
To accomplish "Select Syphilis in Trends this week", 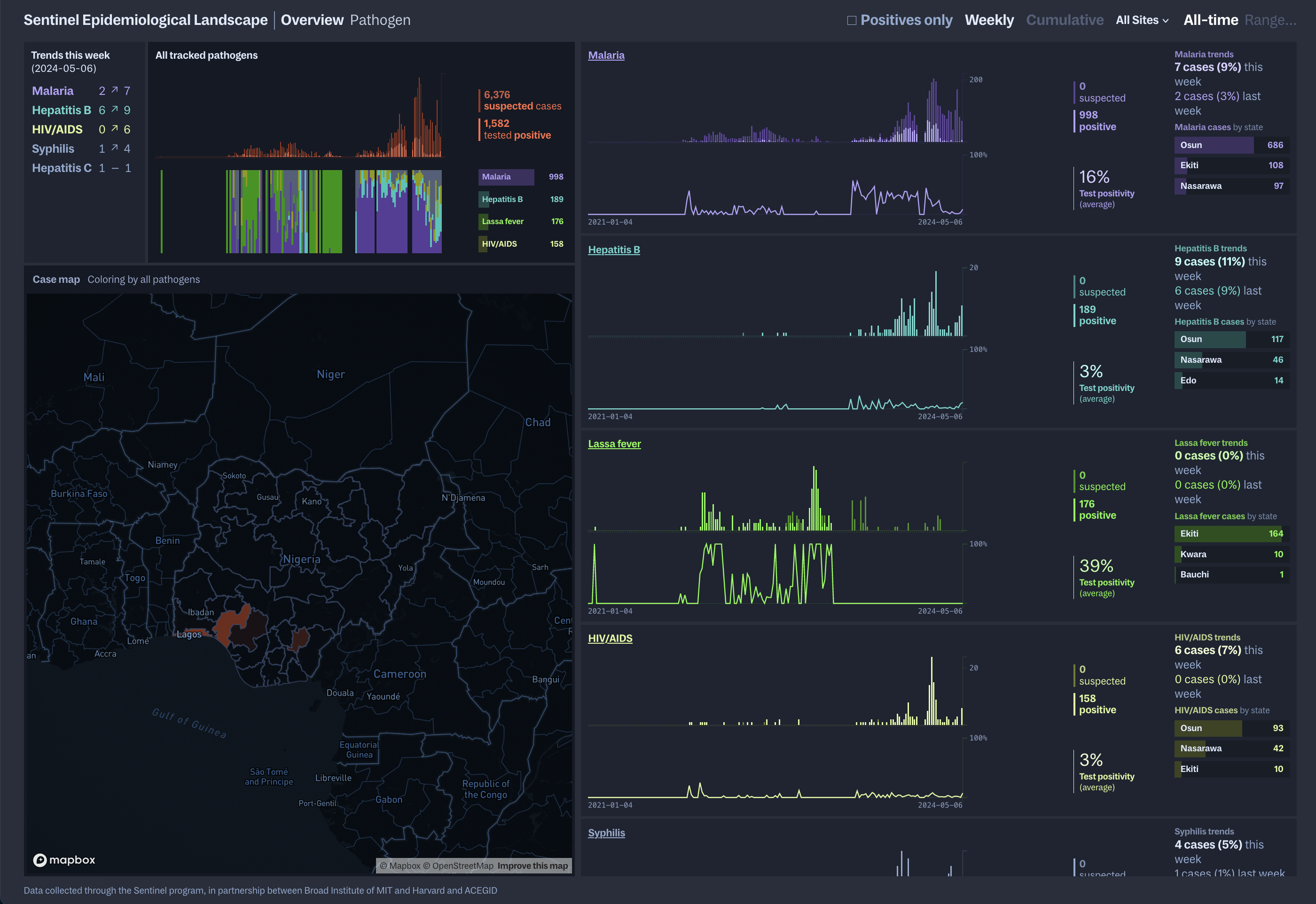I will point(53,148).
